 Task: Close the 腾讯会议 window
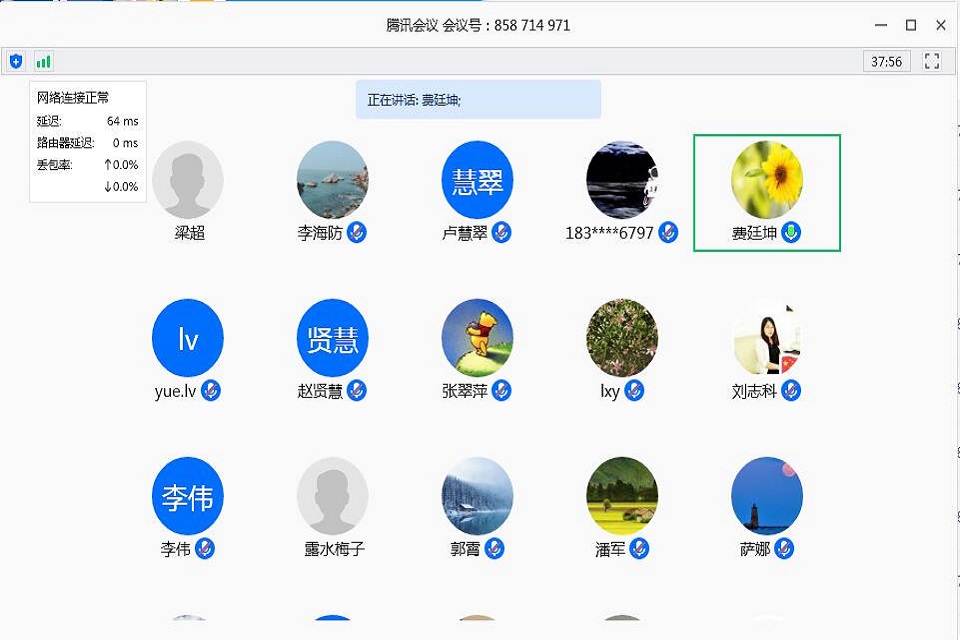click(x=941, y=25)
